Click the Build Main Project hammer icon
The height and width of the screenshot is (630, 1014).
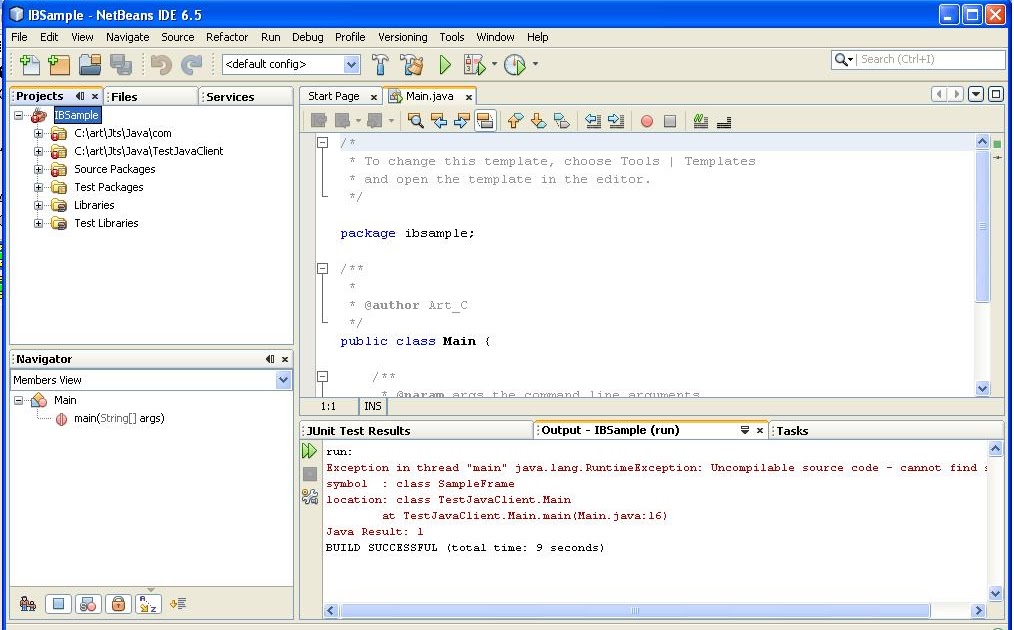click(x=380, y=65)
